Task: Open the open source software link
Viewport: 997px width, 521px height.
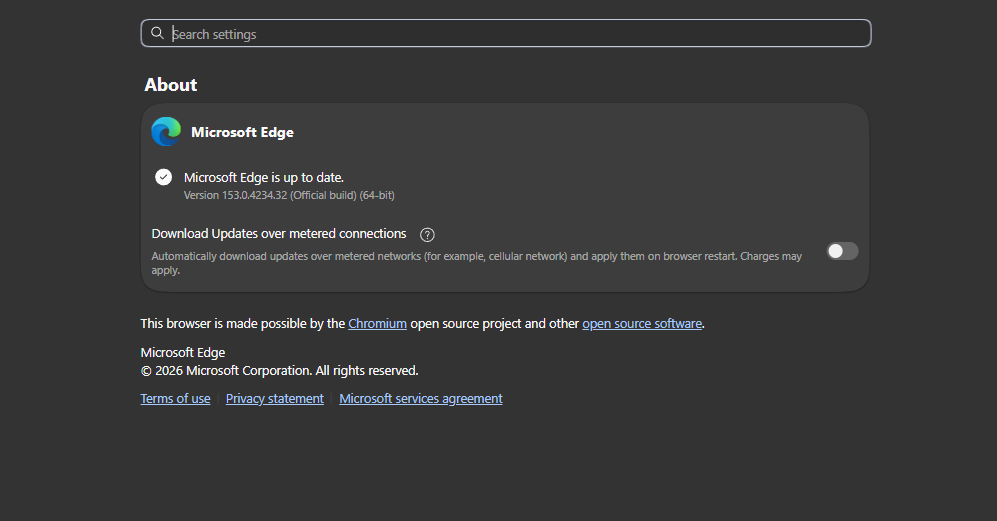Action: (x=642, y=324)
